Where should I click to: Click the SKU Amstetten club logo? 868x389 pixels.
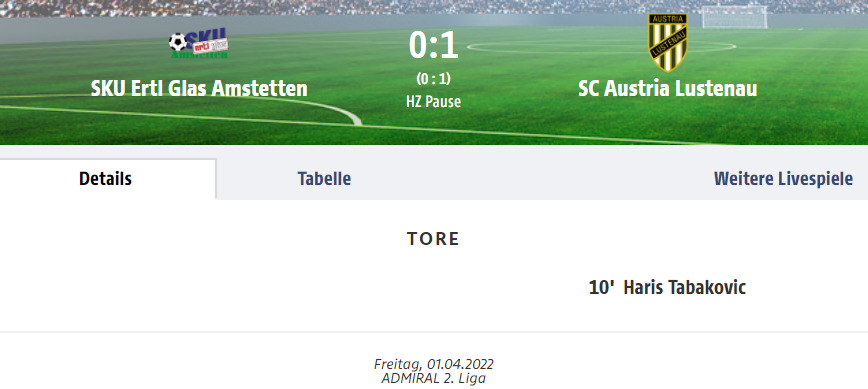[199, 43]
